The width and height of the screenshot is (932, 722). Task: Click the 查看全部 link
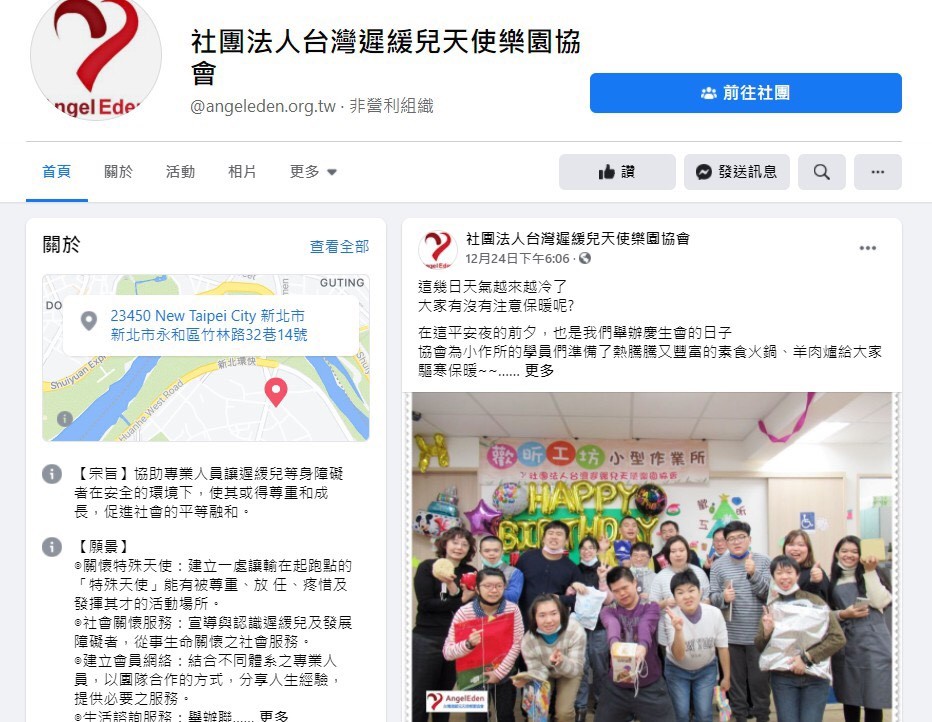(339, 247)
